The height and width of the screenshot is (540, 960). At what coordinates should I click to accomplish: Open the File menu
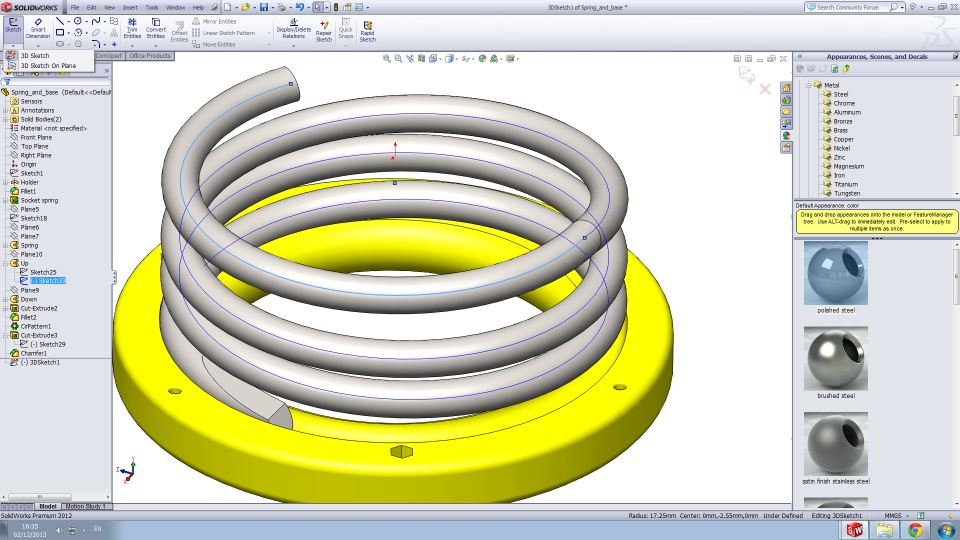(75, 7)
